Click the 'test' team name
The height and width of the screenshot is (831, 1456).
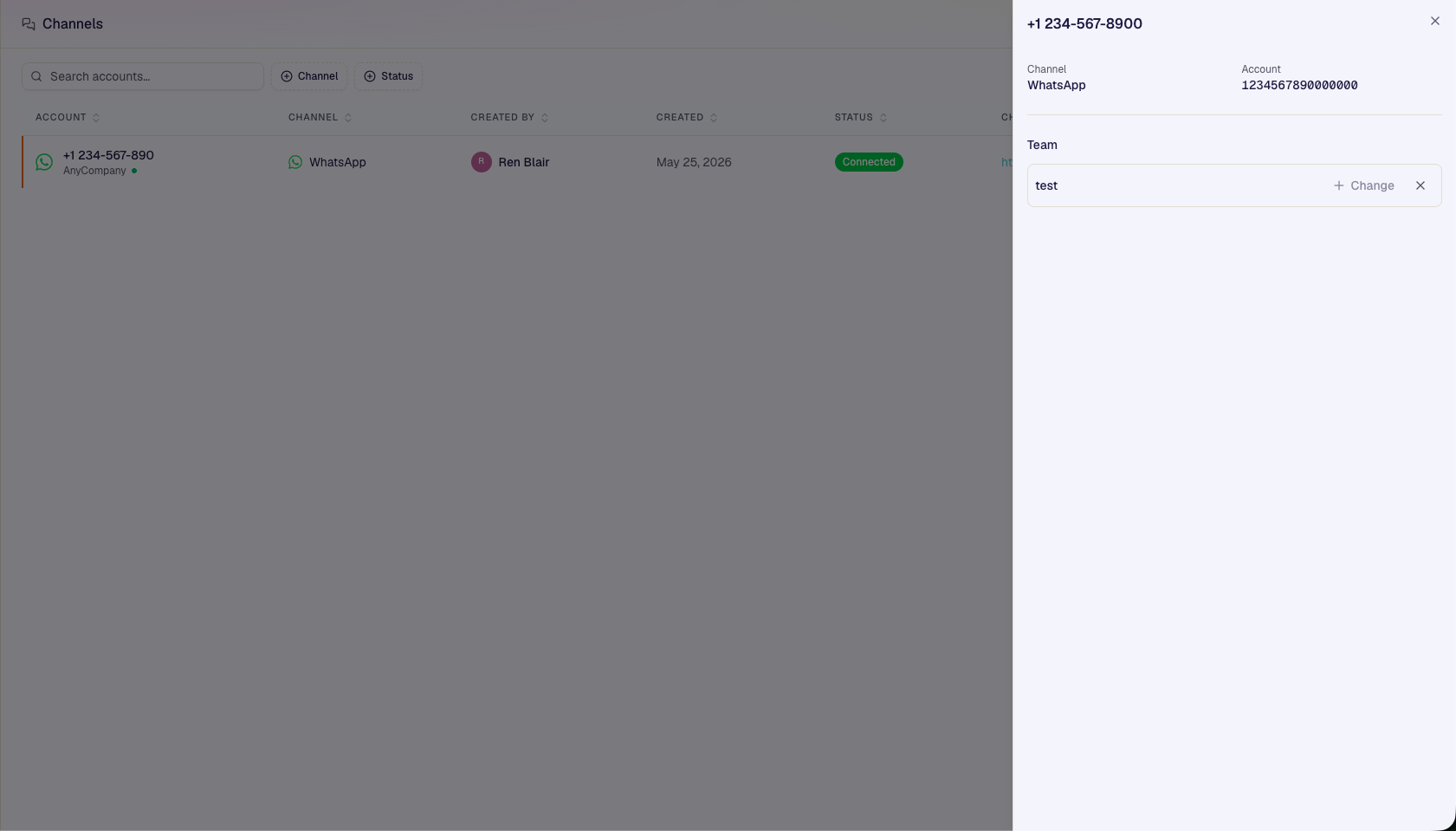(x=1046, y=185)
